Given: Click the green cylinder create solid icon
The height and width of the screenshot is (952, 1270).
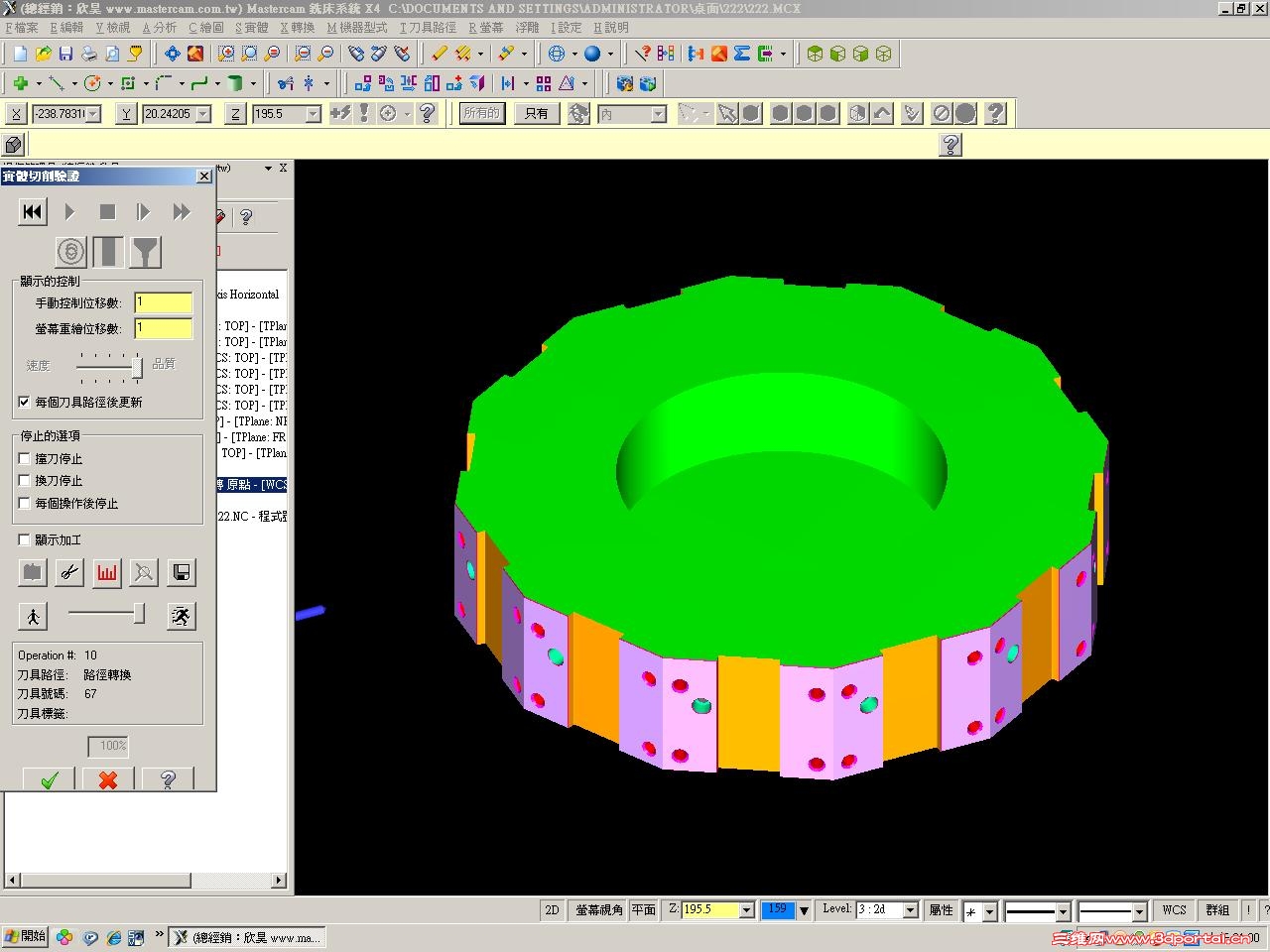Looking at the screenshot, I should (x=235, y=83).
